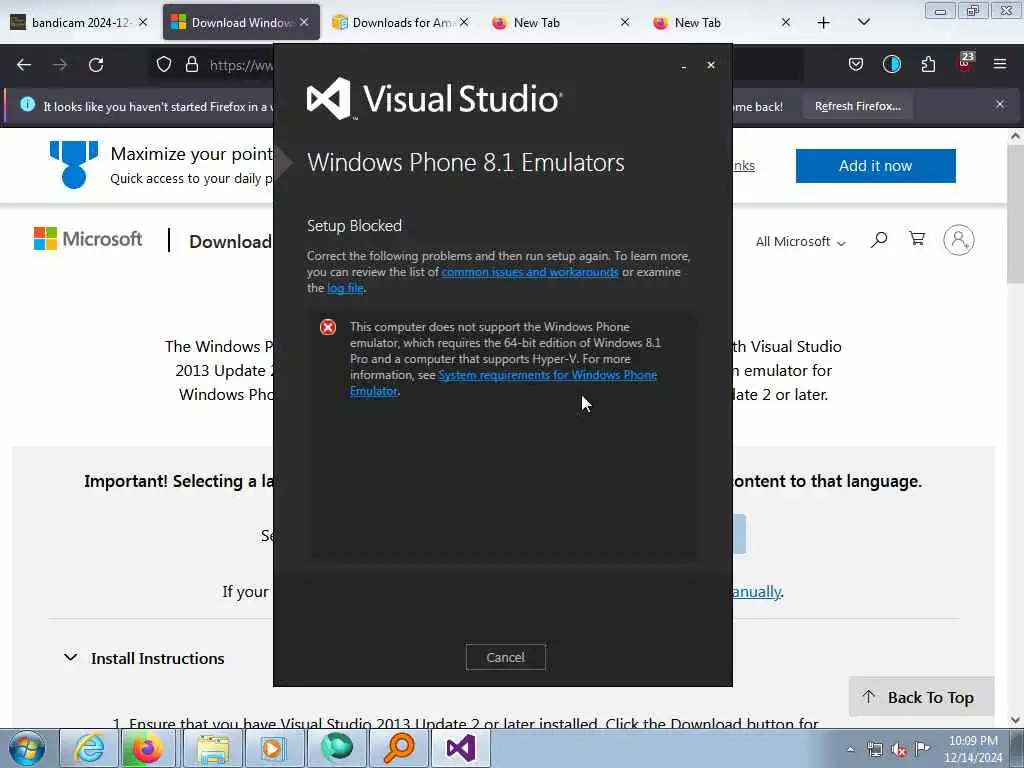Viewport: 1024px width, 768px height.
Task: Open the Firefox Extensions puzzle icon
Action: click(928, 64)
